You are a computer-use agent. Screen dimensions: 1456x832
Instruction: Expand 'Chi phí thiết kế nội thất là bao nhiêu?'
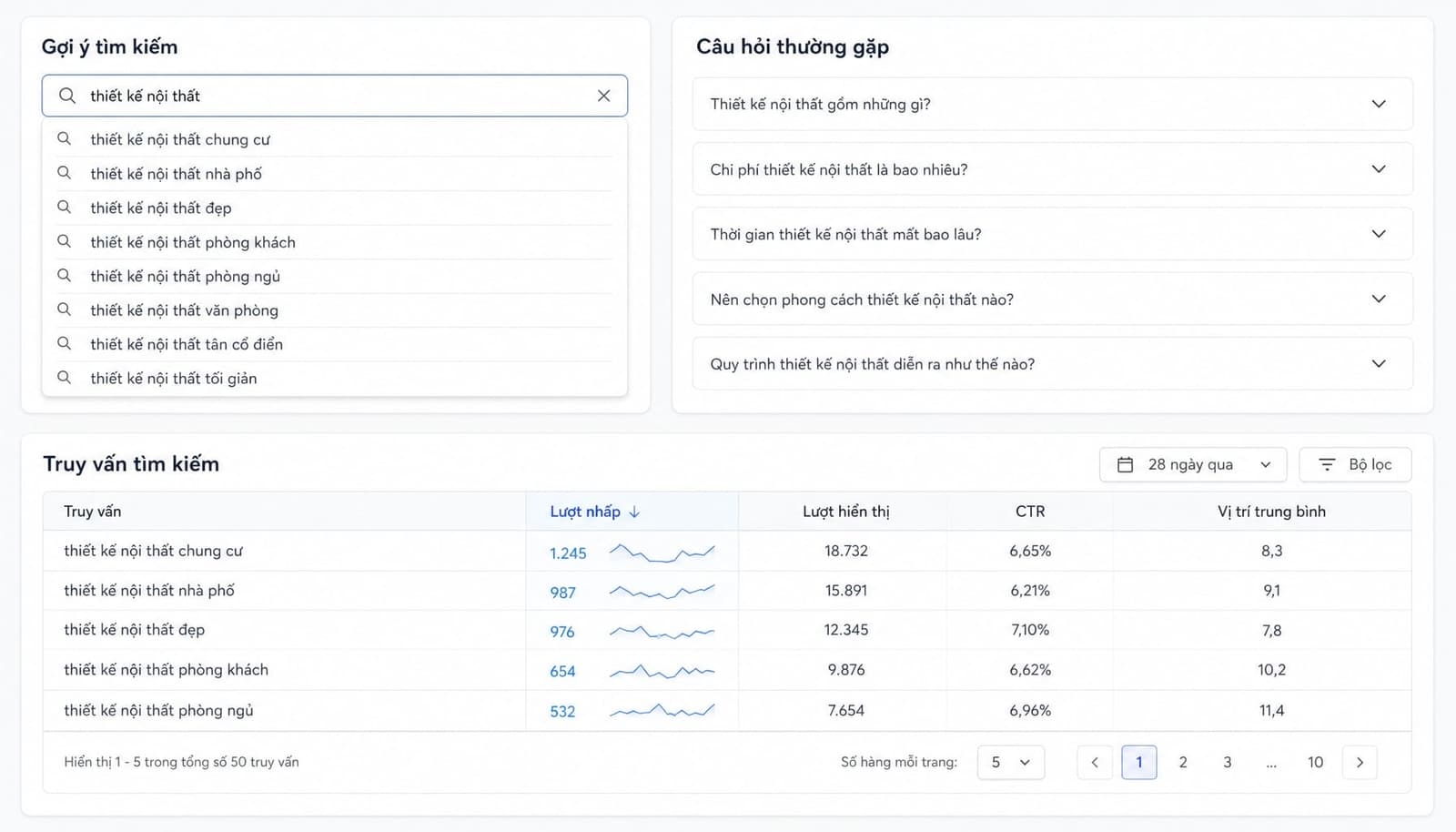1053,169
